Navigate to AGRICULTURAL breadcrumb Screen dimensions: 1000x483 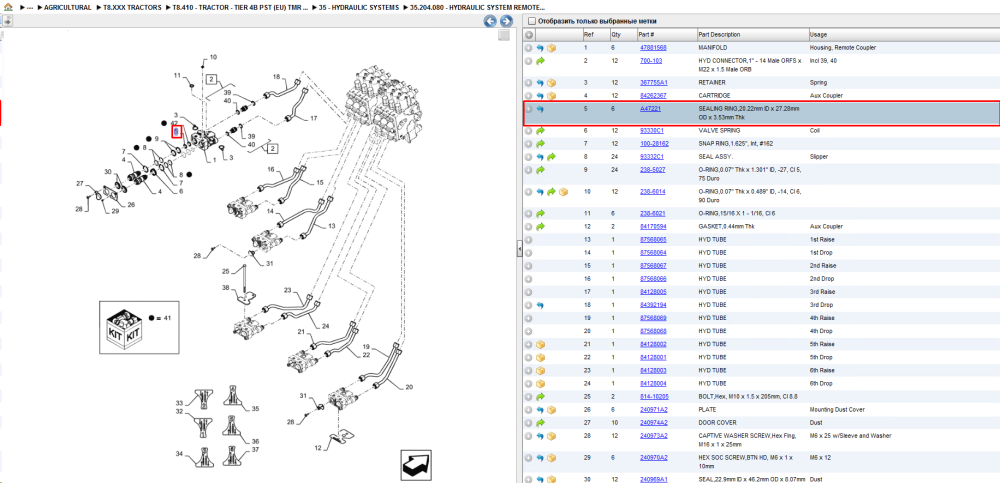point(68,8)
